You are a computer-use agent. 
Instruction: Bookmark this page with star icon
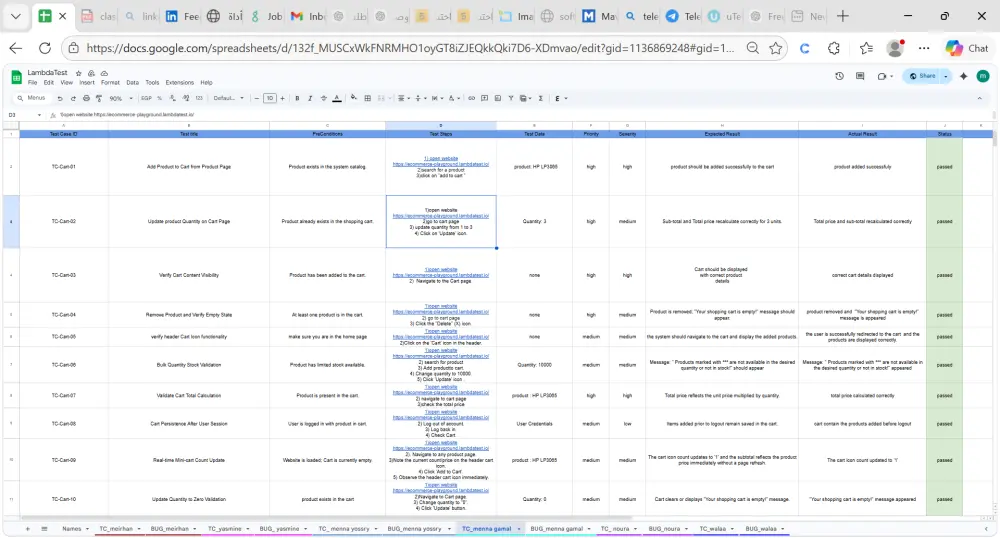tap(776, 48)
